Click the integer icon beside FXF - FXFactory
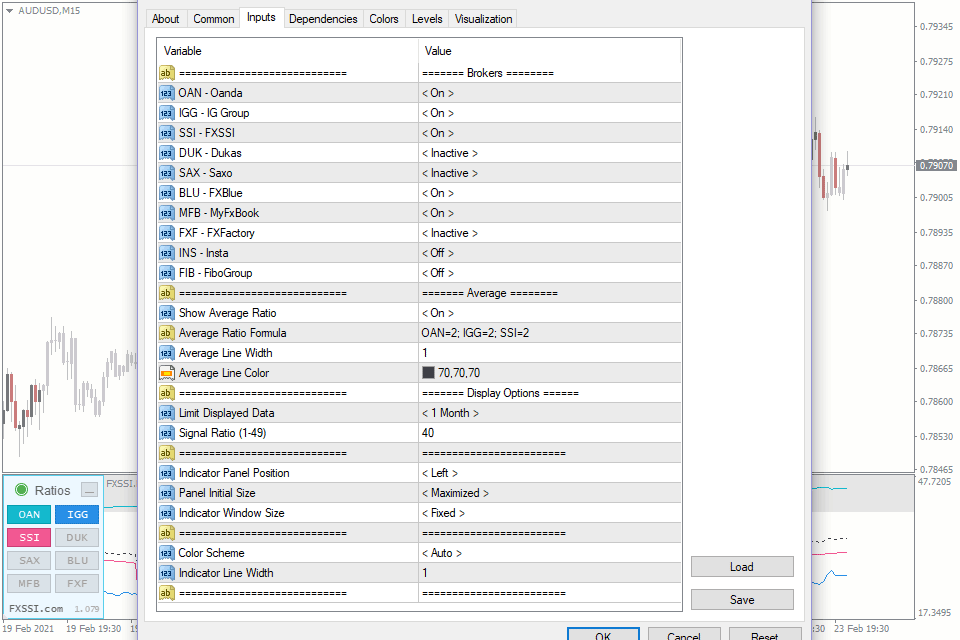The height and width of the screenshot is (640, 960). point(167,233)
